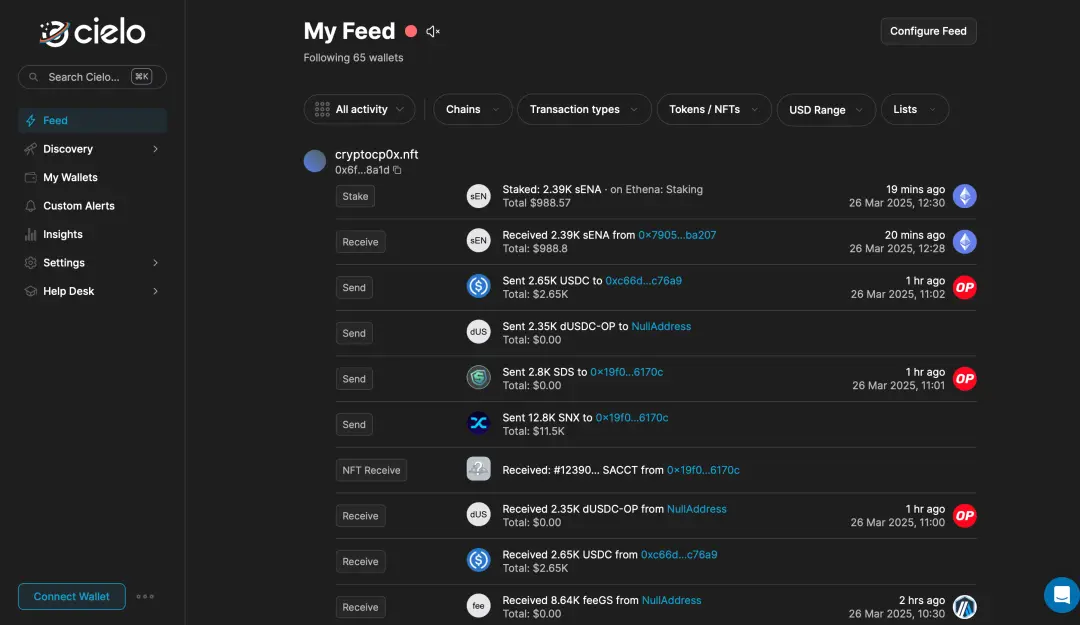Toggle the red live feed indicator
The width and height of the screenshot is (1080, 625).
pyautogui.click(x=411, y=32)
